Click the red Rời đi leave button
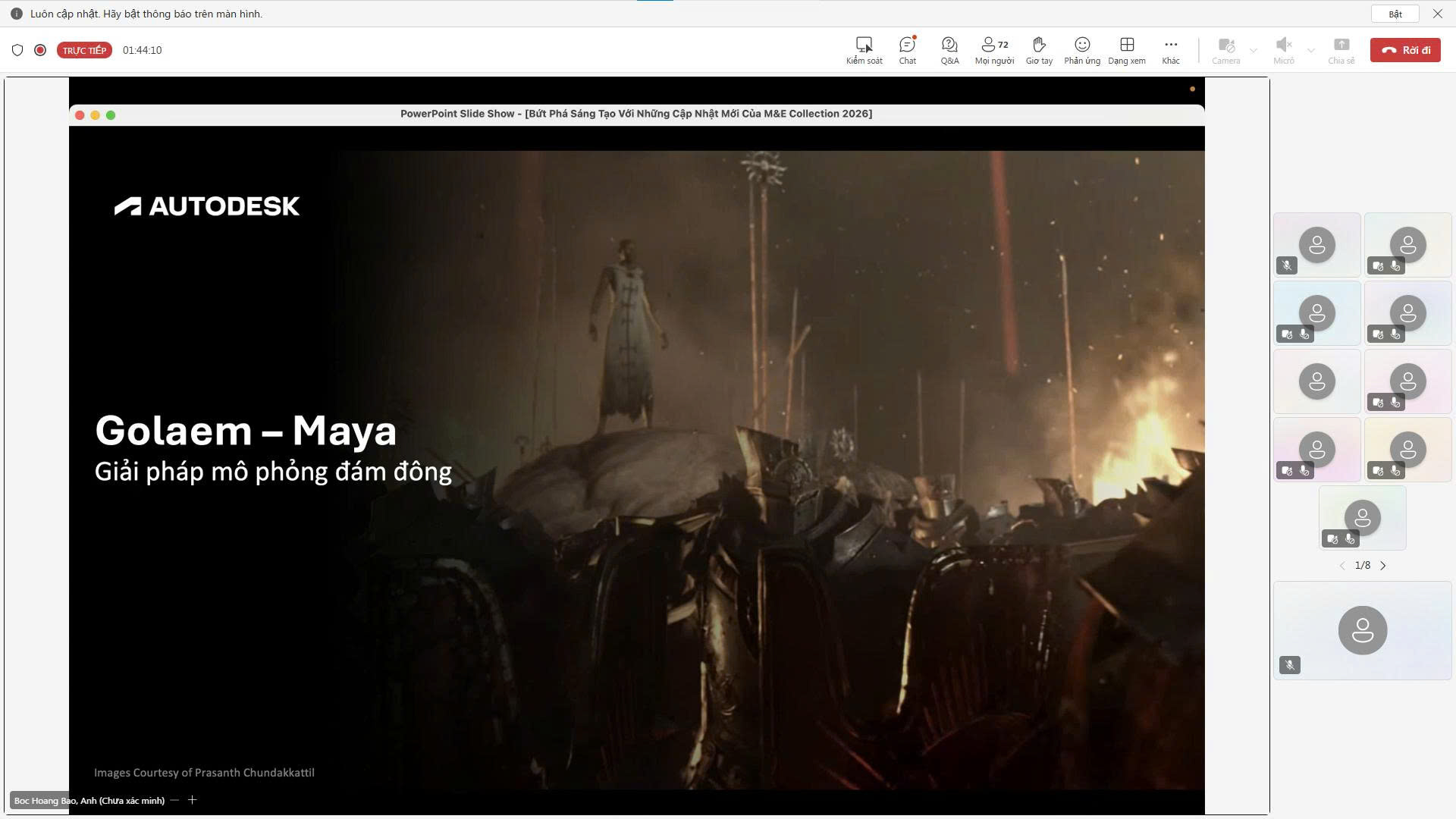Viewport: 1456px width, 819px height. point(1405,50)
